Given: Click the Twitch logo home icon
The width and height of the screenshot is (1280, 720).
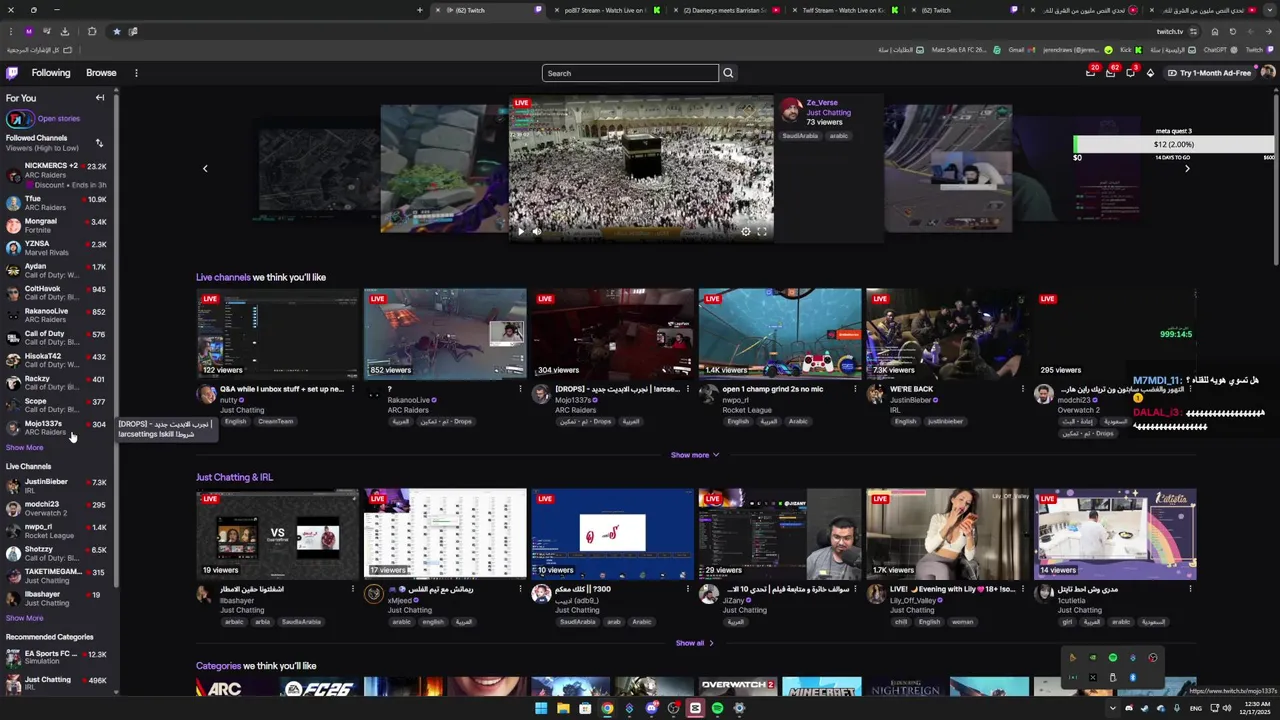Looking at the screenshot, I should point(12,73).
